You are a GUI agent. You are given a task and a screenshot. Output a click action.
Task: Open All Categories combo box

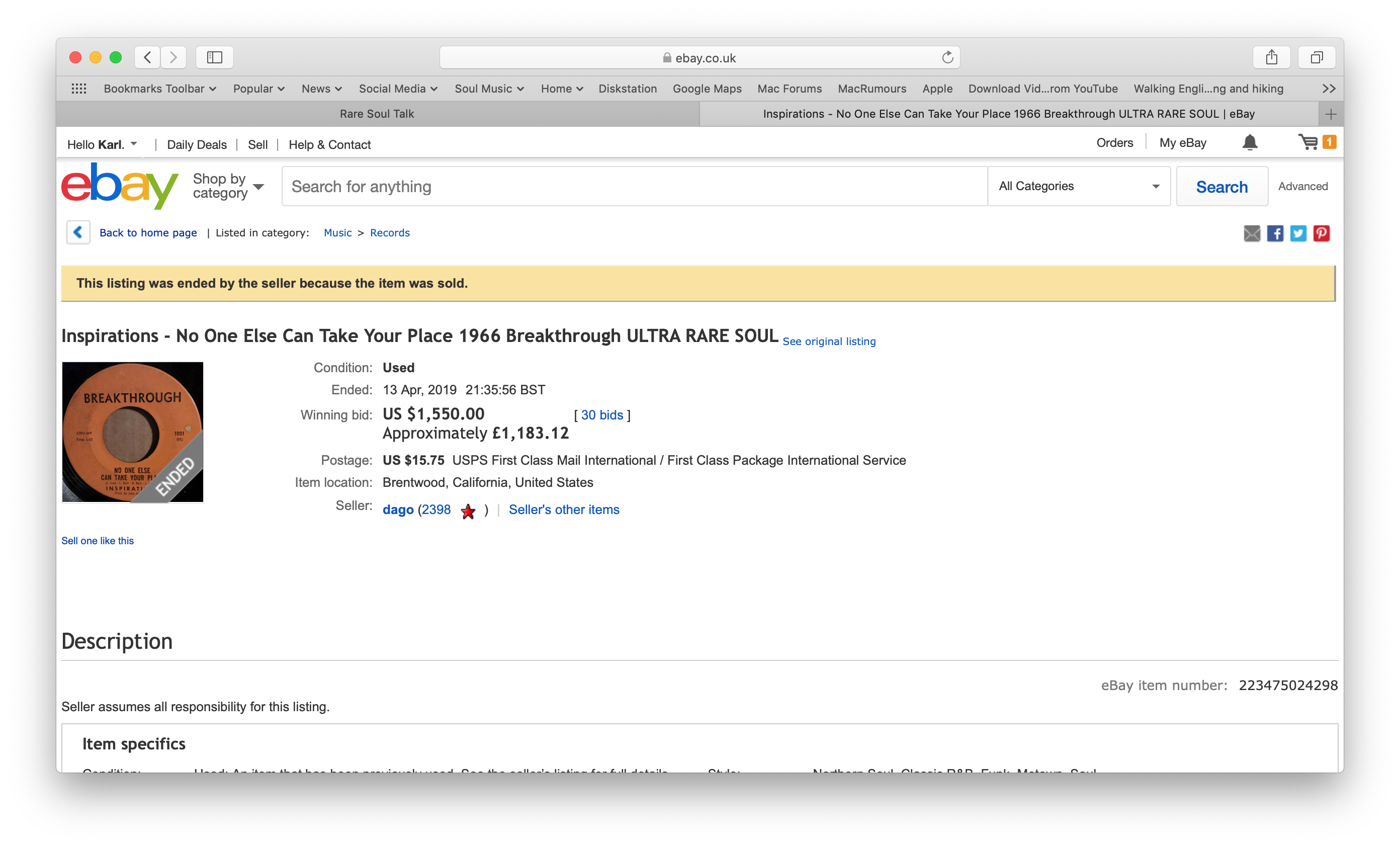(x=1079, y=186)
